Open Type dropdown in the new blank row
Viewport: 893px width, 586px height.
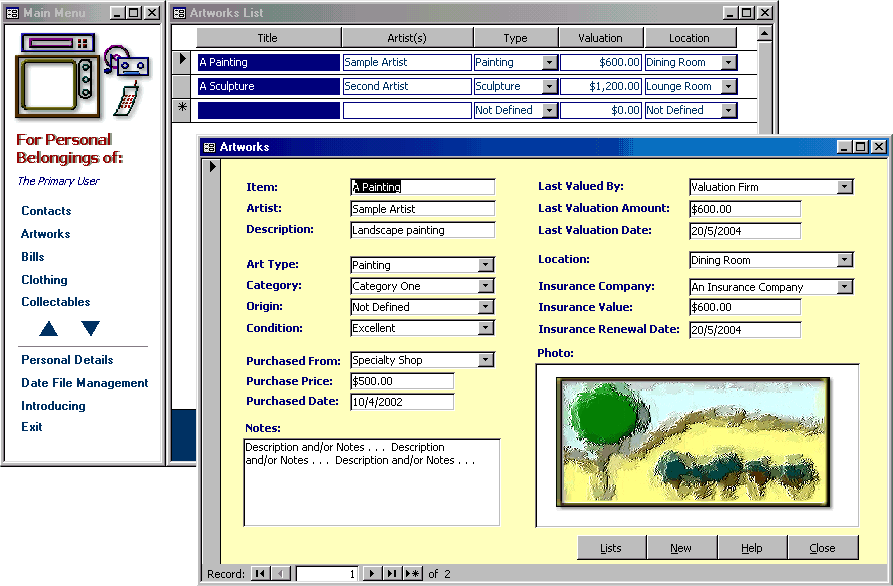click(x=550, y=110)
